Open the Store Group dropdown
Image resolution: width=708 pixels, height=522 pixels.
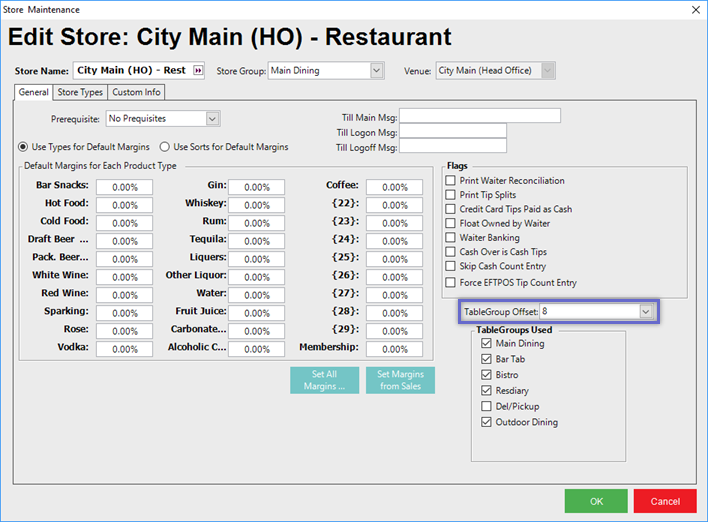377,70
